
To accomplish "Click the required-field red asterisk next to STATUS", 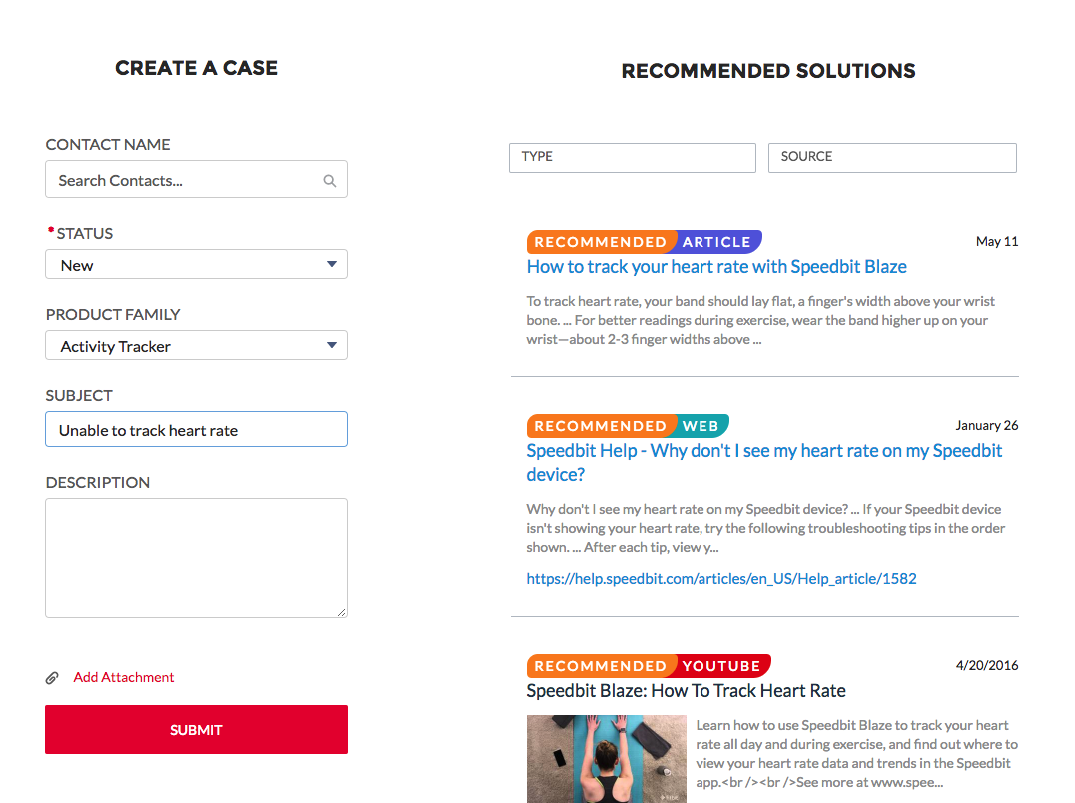I will (x=51, y=229).
